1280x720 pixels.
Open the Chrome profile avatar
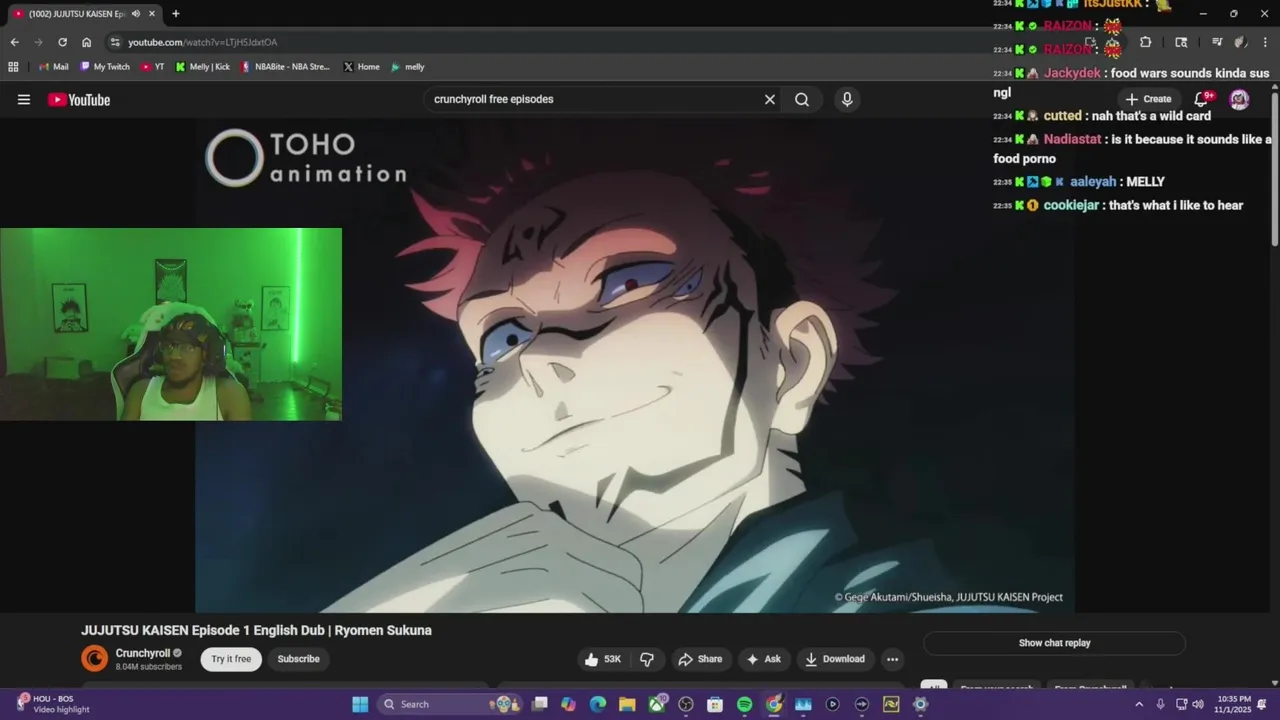pyautogui.click(x=1241, y=42)
